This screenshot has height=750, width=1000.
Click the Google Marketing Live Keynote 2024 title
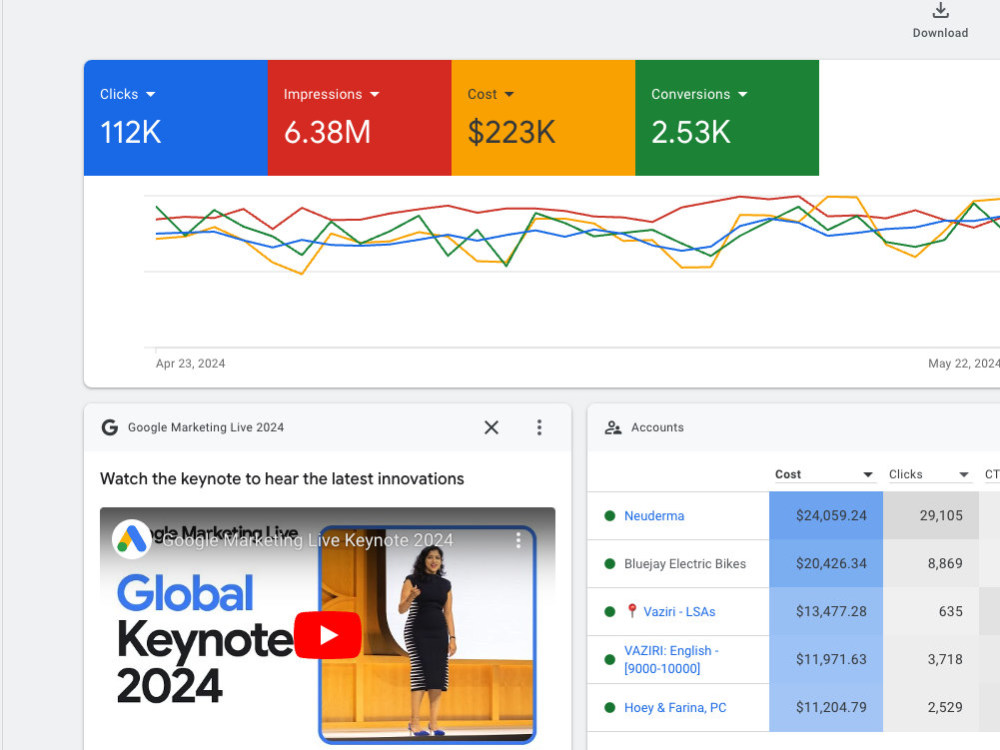pyautogui.click(x=307, y=541)
